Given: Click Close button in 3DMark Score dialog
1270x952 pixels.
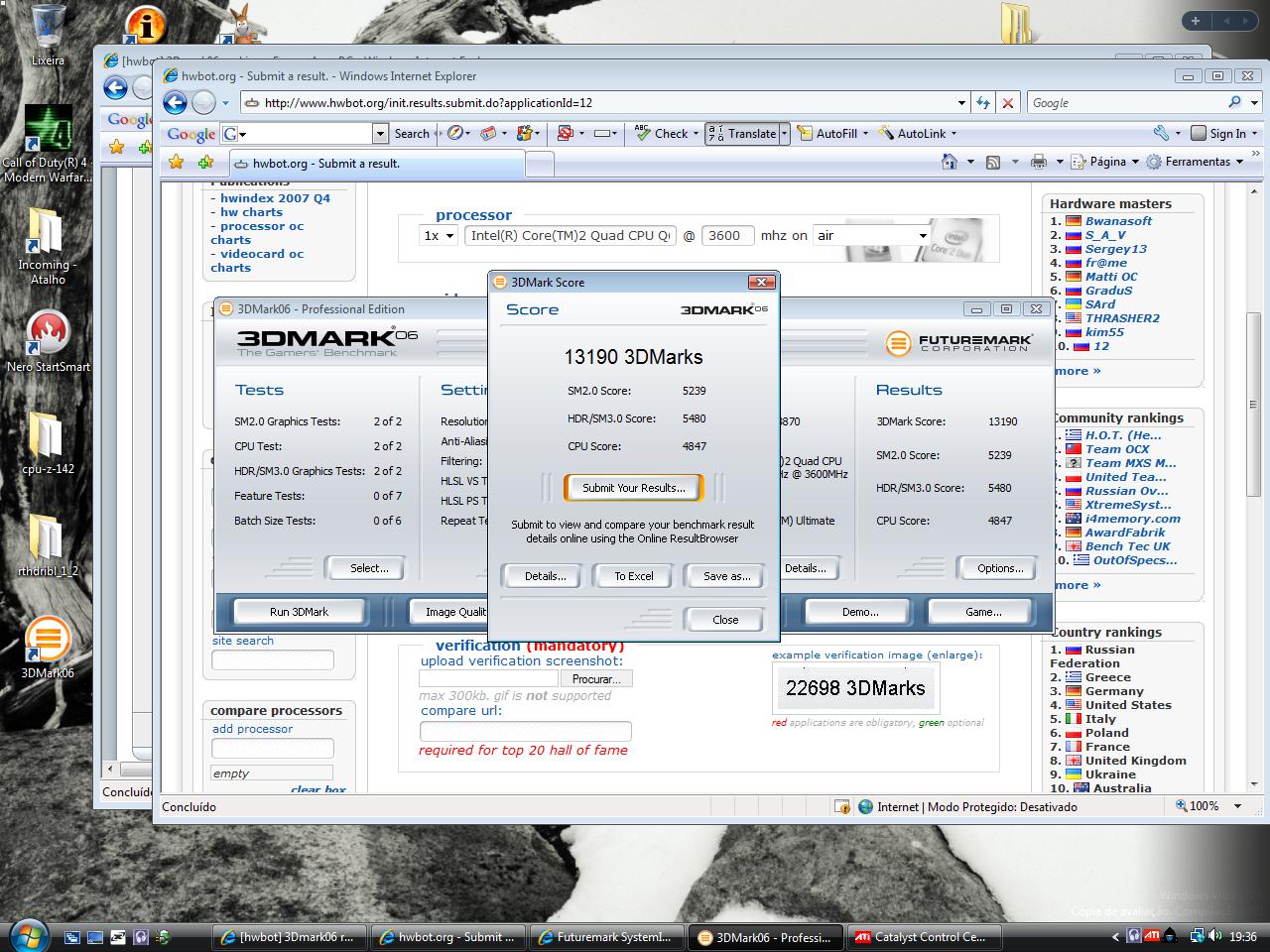Looking at the screenshot, I should [725, 620].
